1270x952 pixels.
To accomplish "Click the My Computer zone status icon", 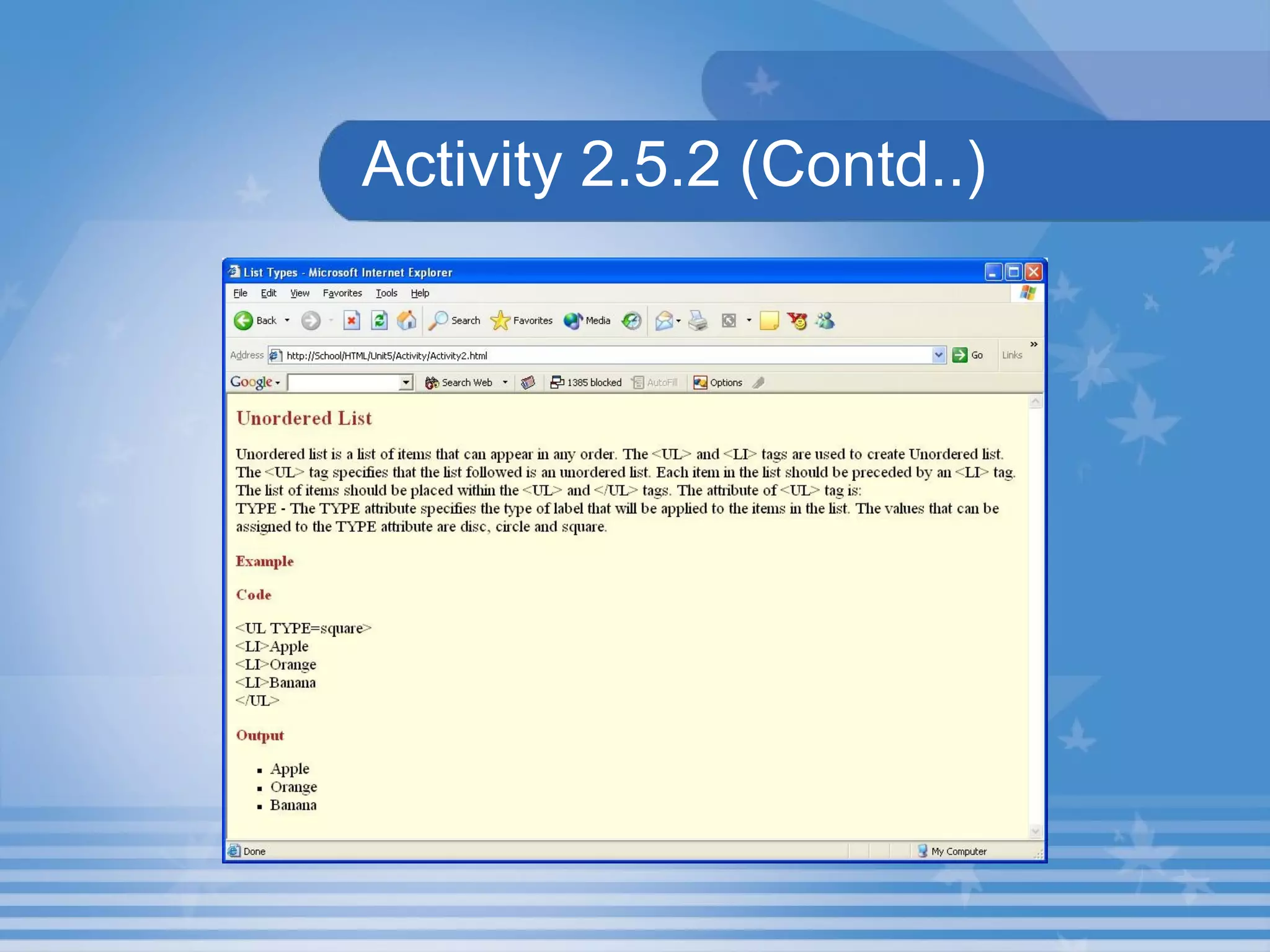I will (x=922, y=851).
